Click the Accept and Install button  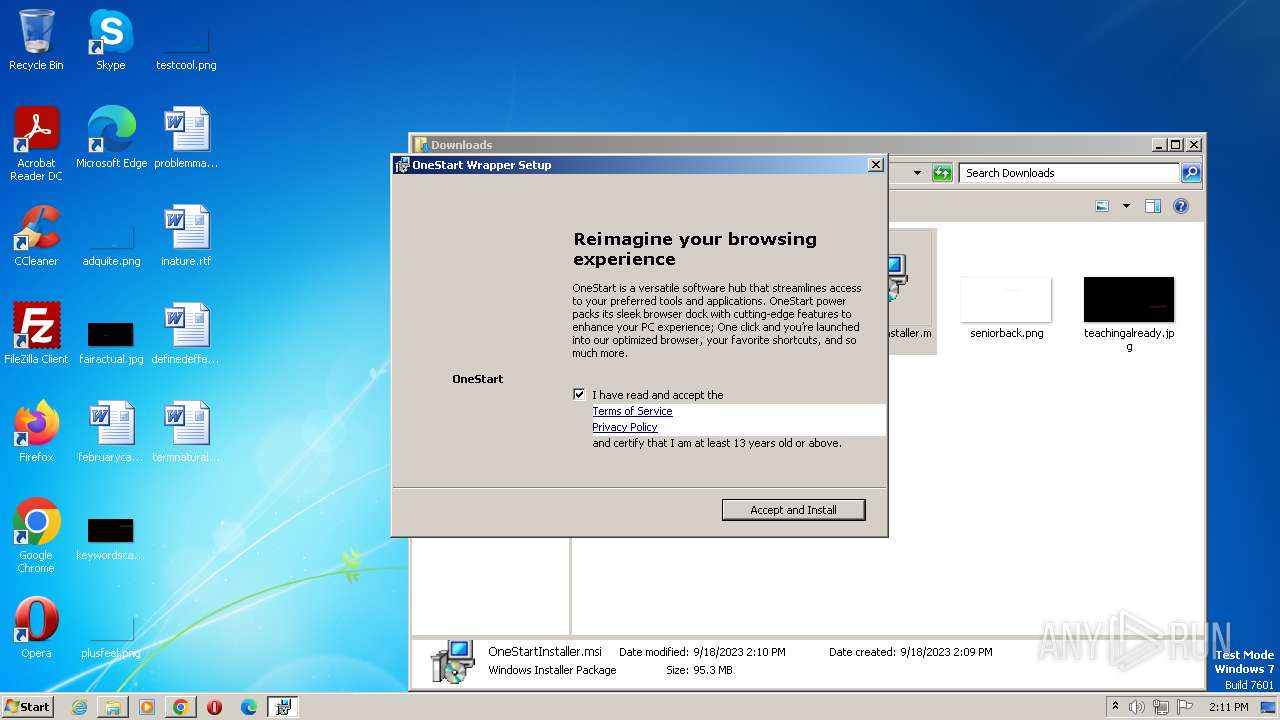pos(793,510)
